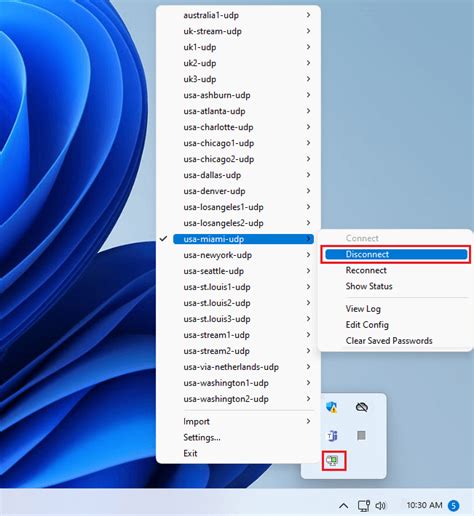Click the Windows Security shield tray icon
The height and width of the screenshot is (516, 474).
coord(332,407)
